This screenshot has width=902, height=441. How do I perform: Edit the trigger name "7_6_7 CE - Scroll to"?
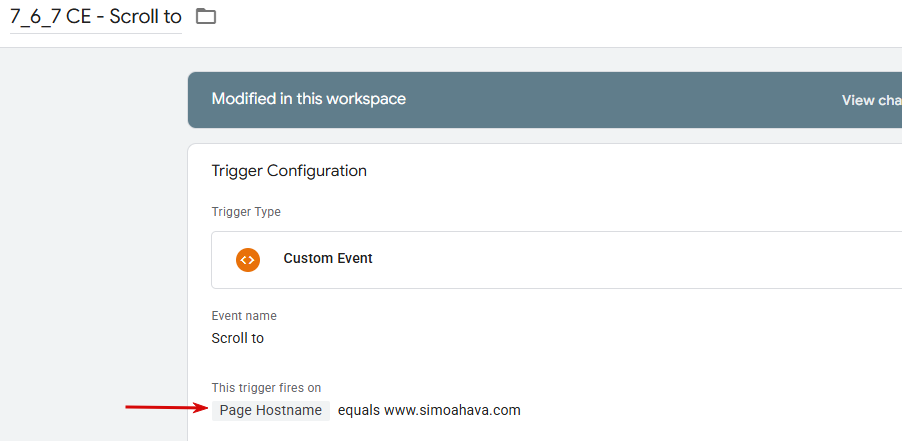point(95,17)
